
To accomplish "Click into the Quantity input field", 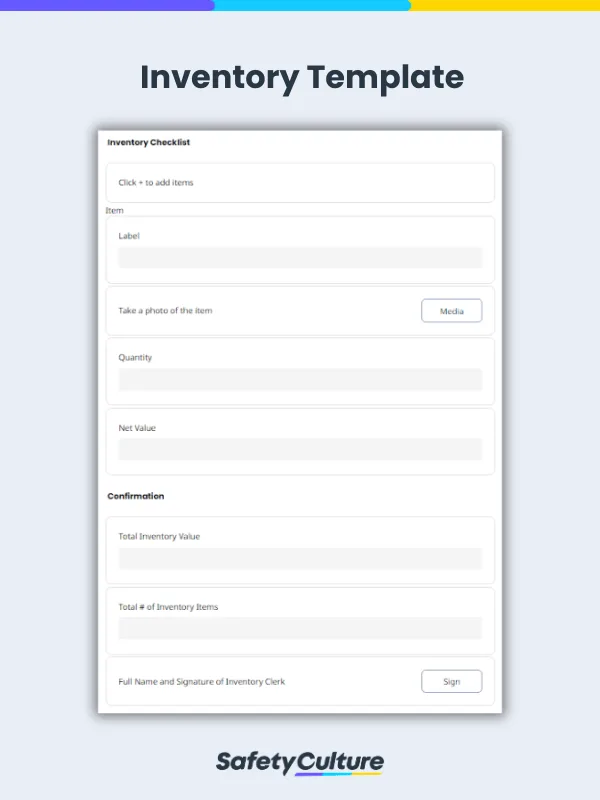I will [x=300, y=380].
